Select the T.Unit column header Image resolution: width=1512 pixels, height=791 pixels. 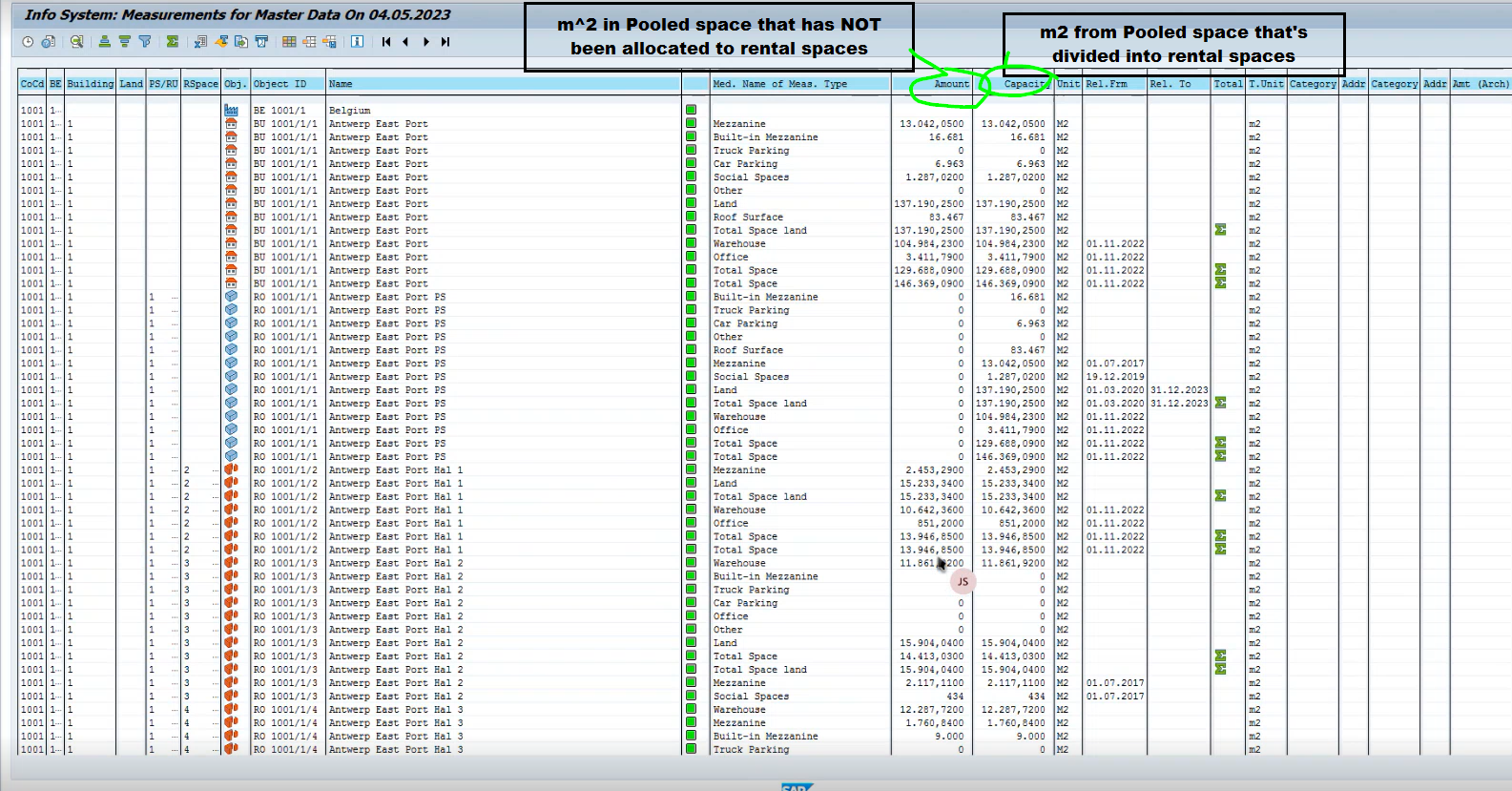click(x=1266, y=84)
